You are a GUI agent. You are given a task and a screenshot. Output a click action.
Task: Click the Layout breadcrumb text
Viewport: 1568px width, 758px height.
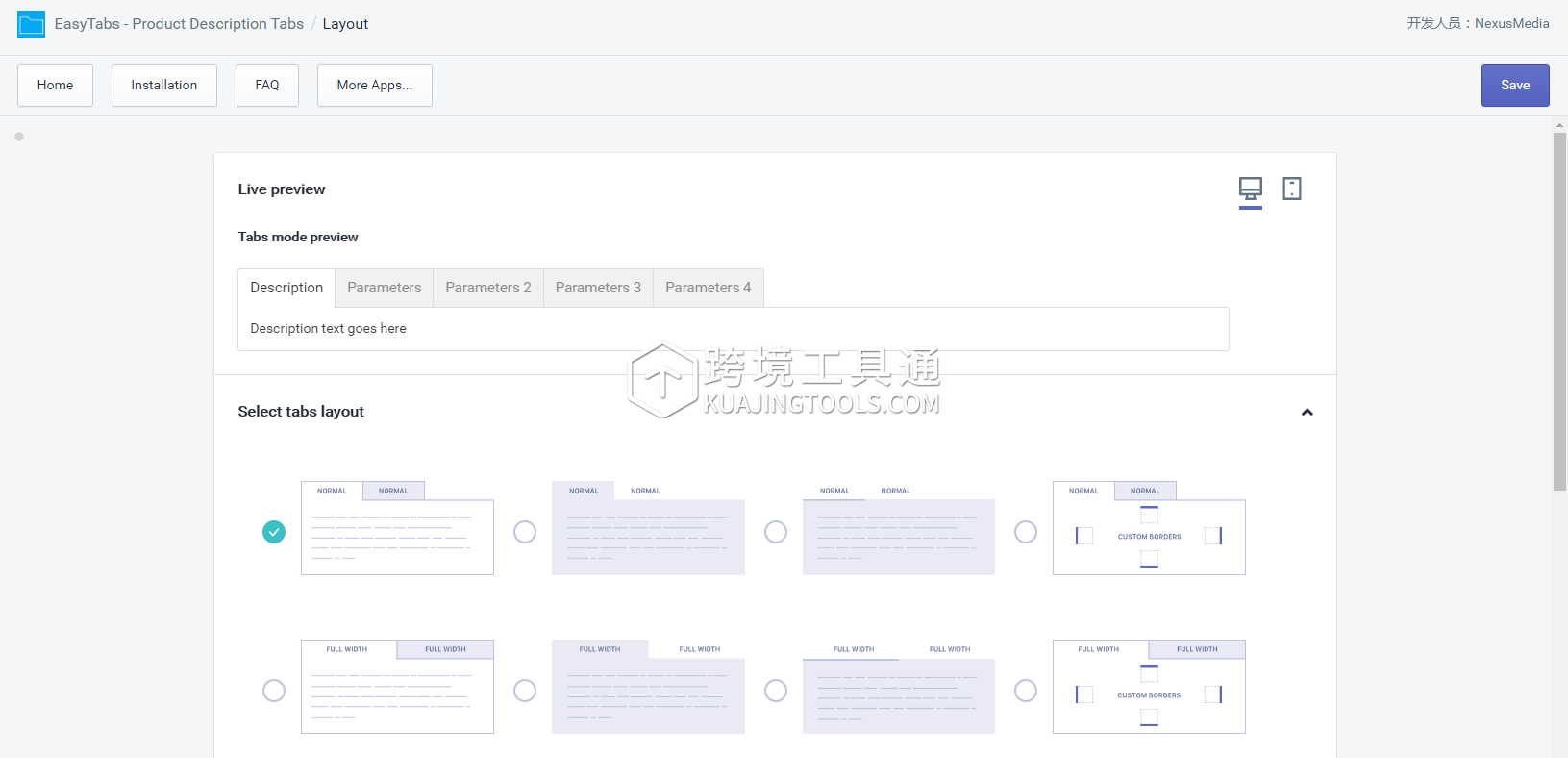pos(345,24)
